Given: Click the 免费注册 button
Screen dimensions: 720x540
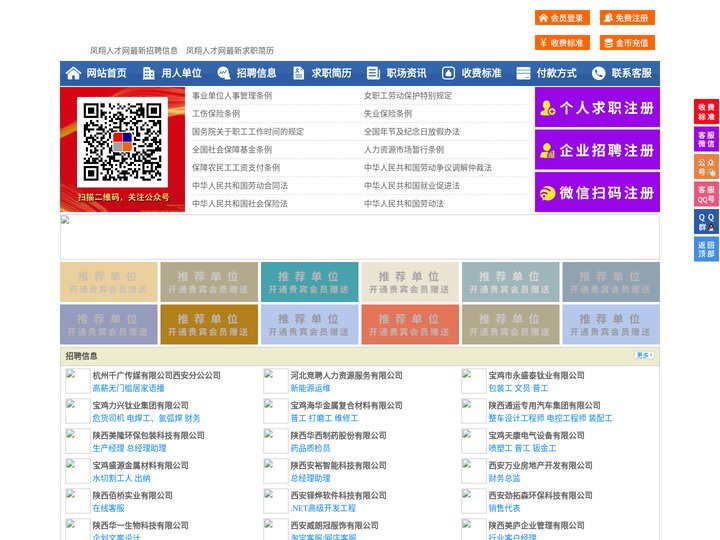Looking at the screenshot, I should pos(627,18).
